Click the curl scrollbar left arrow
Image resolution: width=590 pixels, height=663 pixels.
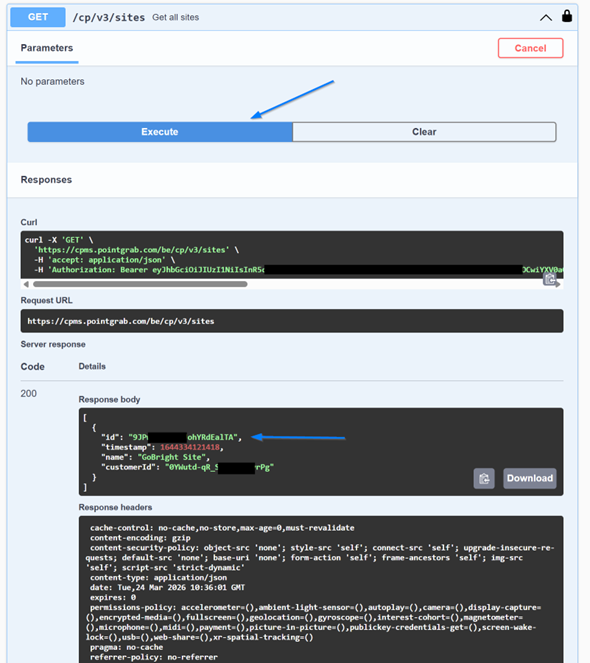click(x=26, y=284)
